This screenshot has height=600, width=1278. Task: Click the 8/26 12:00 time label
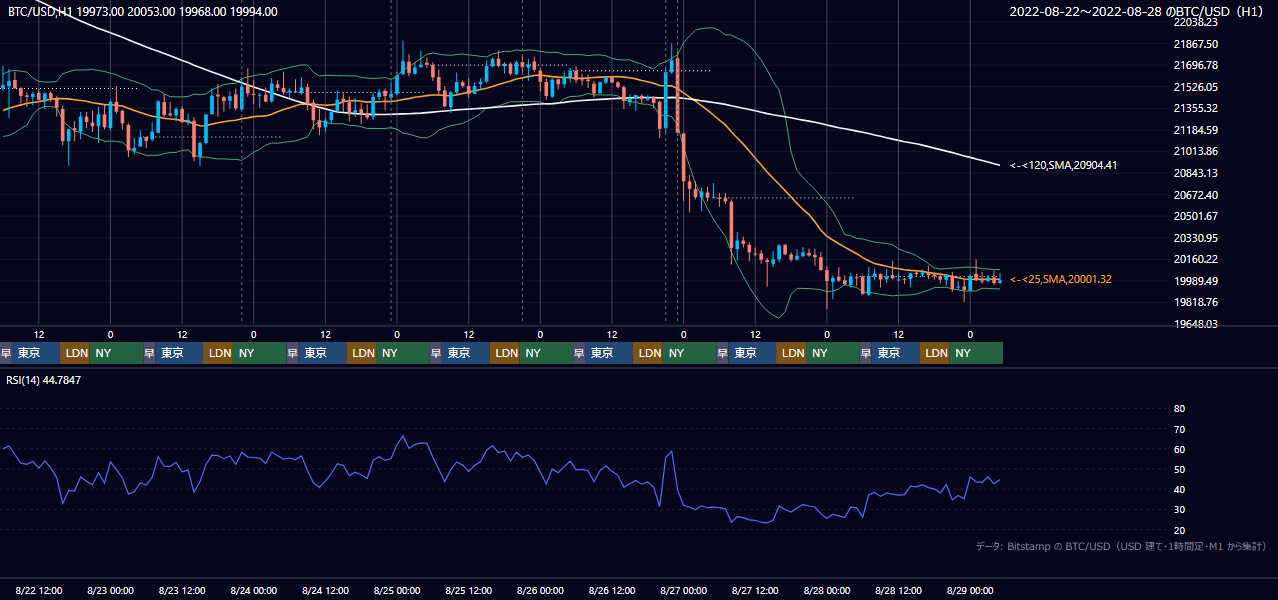pyautogui.click(x=612, y=590)
